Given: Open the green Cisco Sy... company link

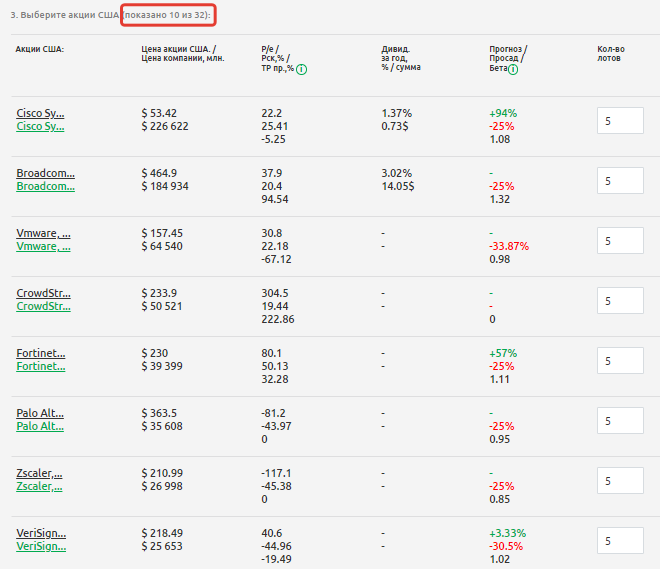Looking at the screenshot, I should [40, 126].
